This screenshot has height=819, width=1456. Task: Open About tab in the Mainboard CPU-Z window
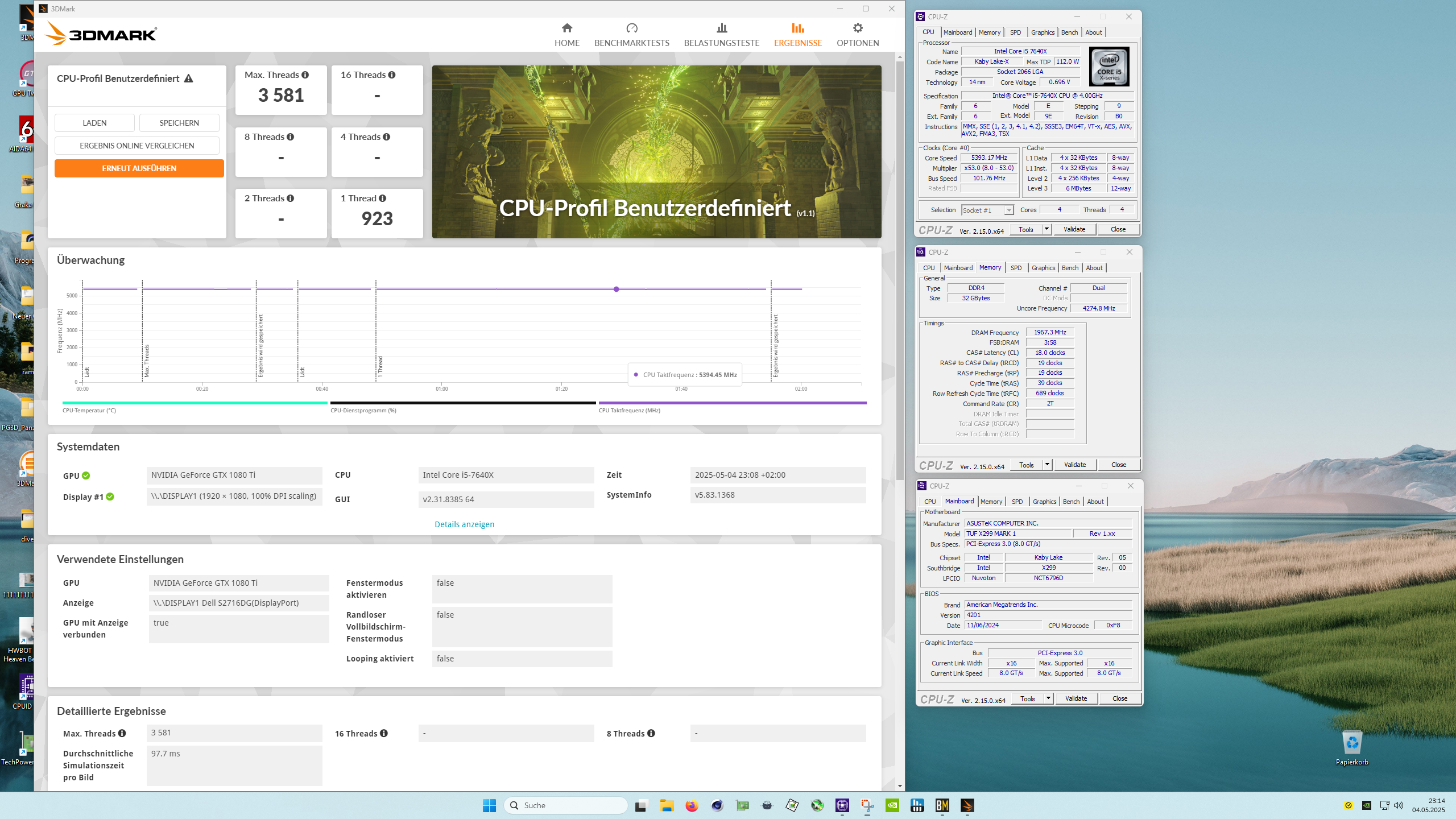1095,502
